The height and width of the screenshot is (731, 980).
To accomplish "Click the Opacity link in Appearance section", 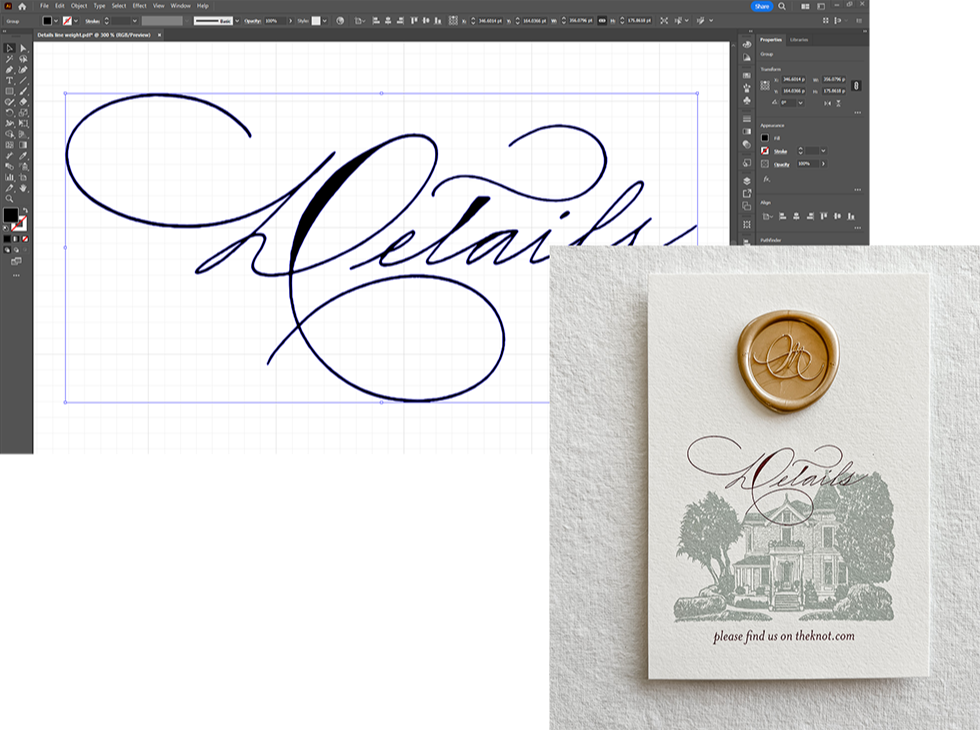I will click(x=782, y=164).
